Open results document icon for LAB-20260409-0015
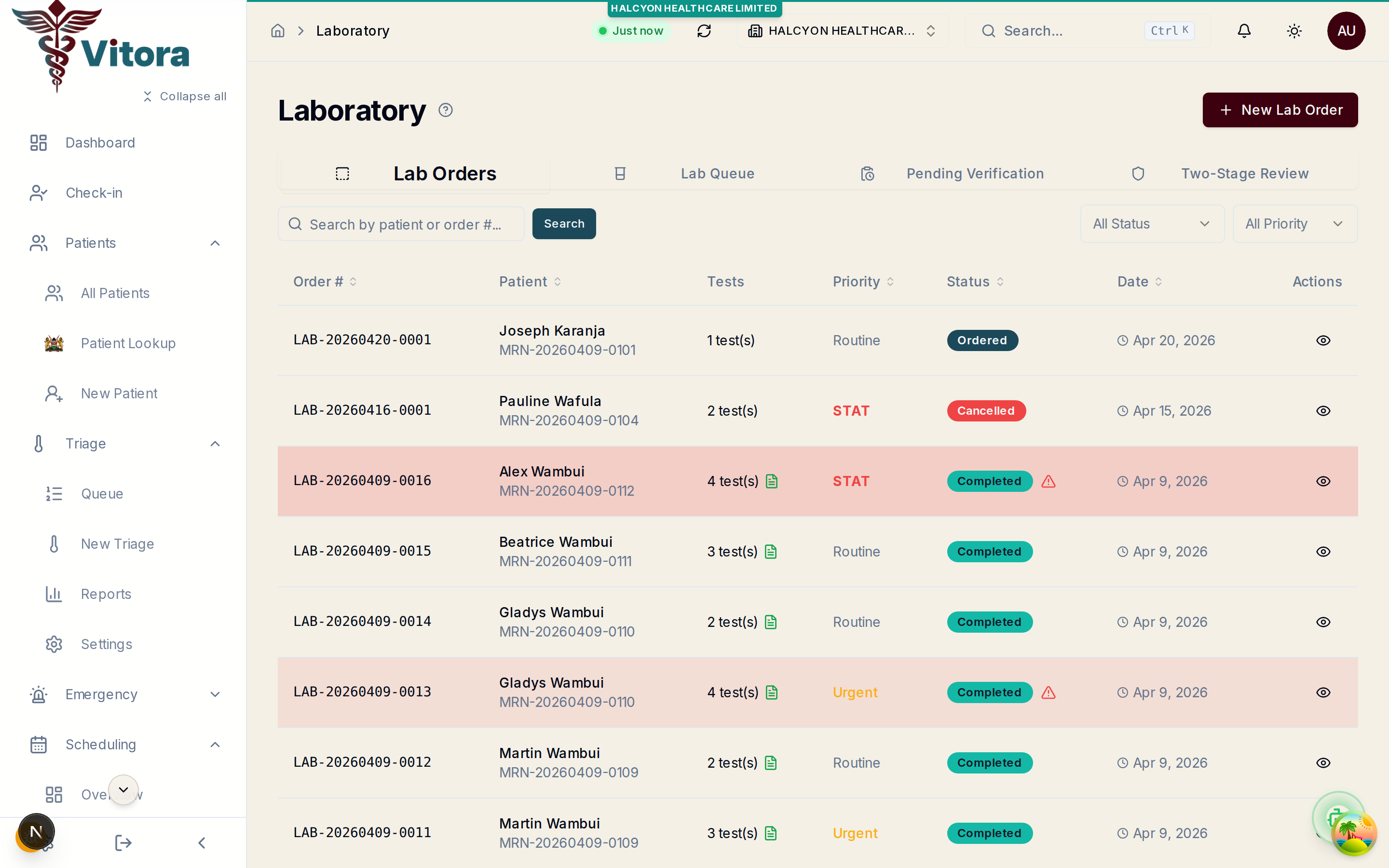Screen dimensions: 1389x868 click(x=771, y=552)
